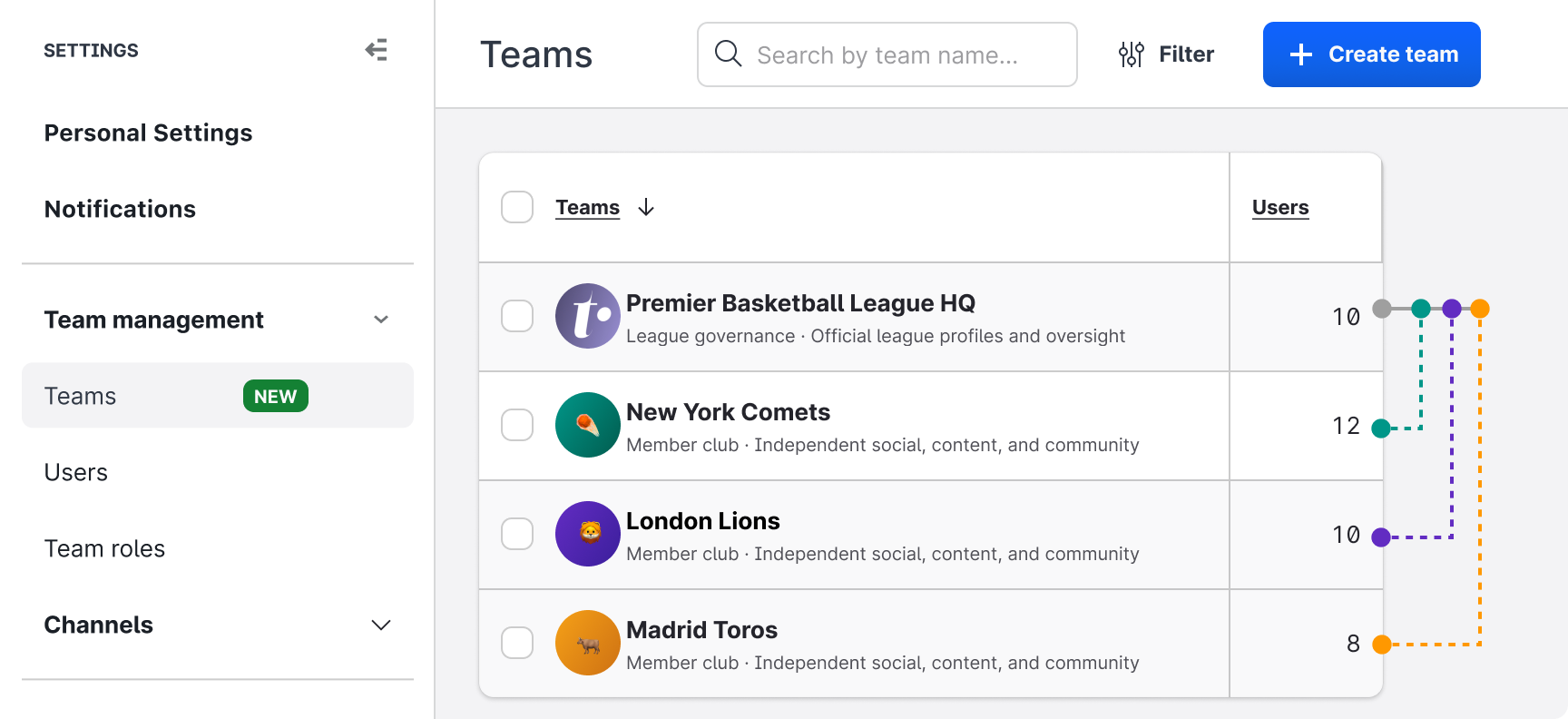Open the Filter options

coord(1166,54)
